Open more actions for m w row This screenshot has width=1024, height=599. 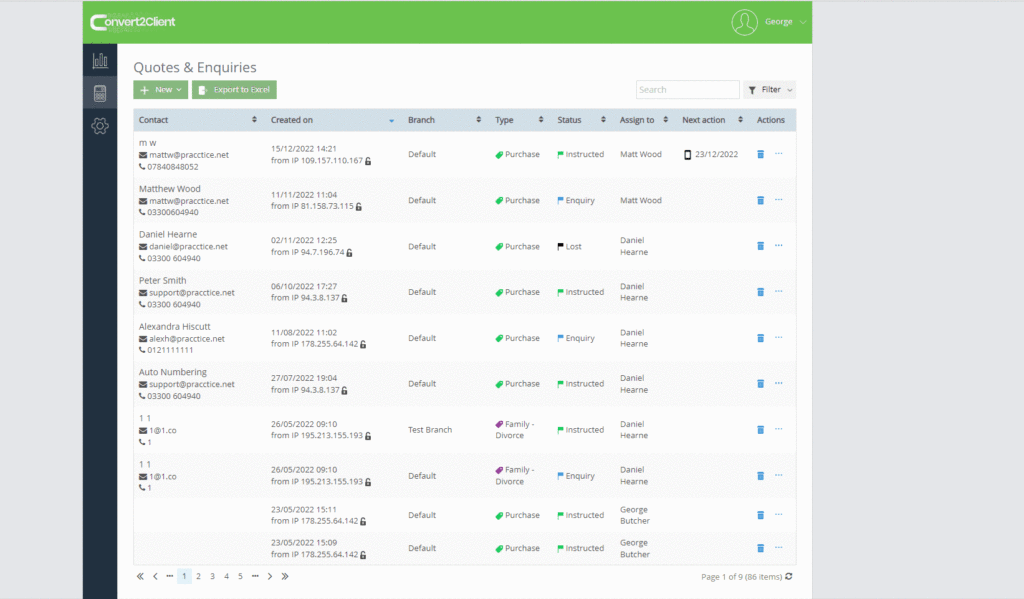tap(778, 154)
